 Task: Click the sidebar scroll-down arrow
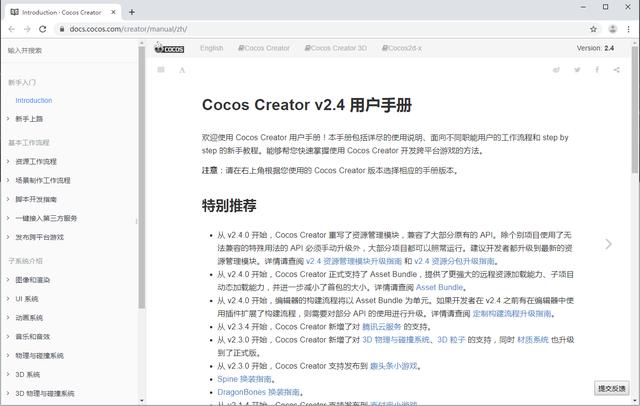tap(142, 401)
